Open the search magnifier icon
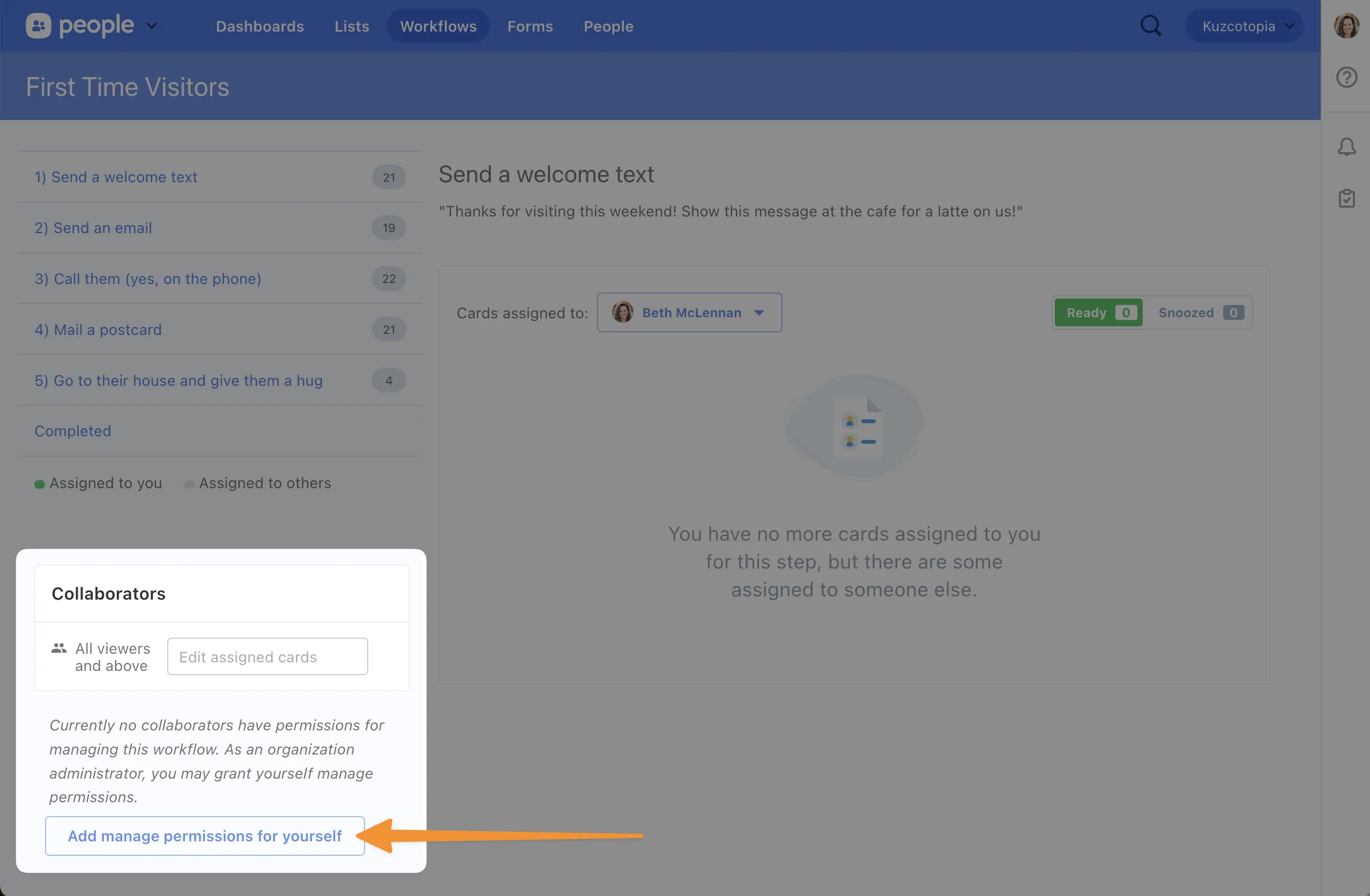This screenshot has width=1370, height=896. point(1150,26)
